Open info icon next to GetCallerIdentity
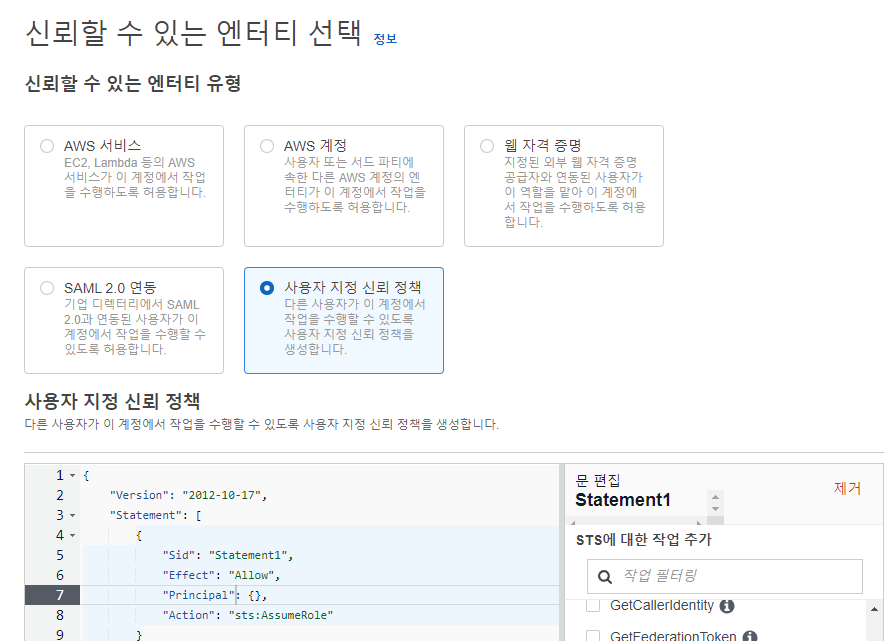This screenshot has width=889, height=641. (x=727, y=606)
